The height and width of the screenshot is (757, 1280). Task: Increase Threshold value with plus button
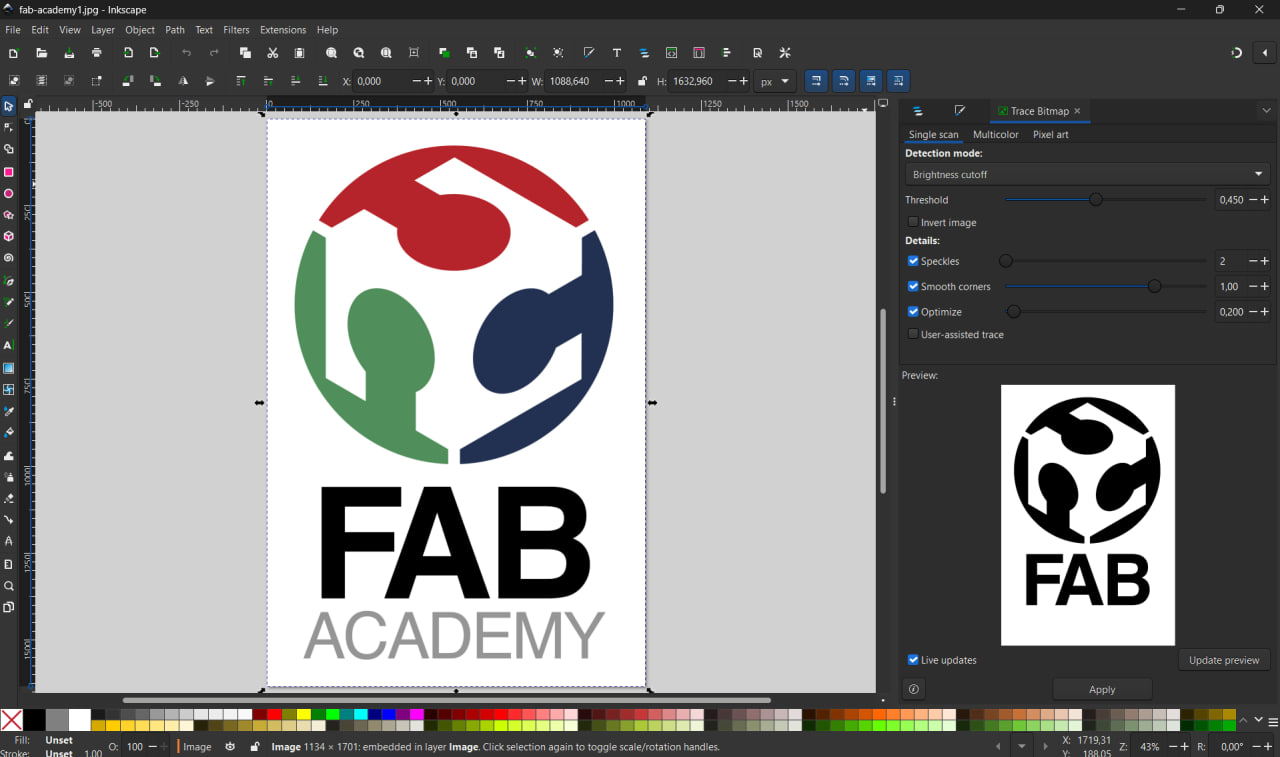(1265, 200)
